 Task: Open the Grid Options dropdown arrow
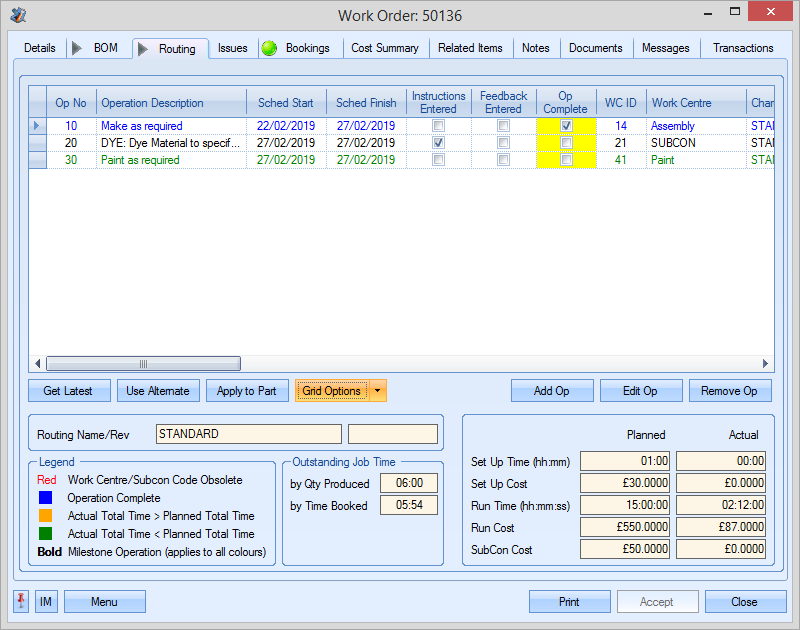377,391
